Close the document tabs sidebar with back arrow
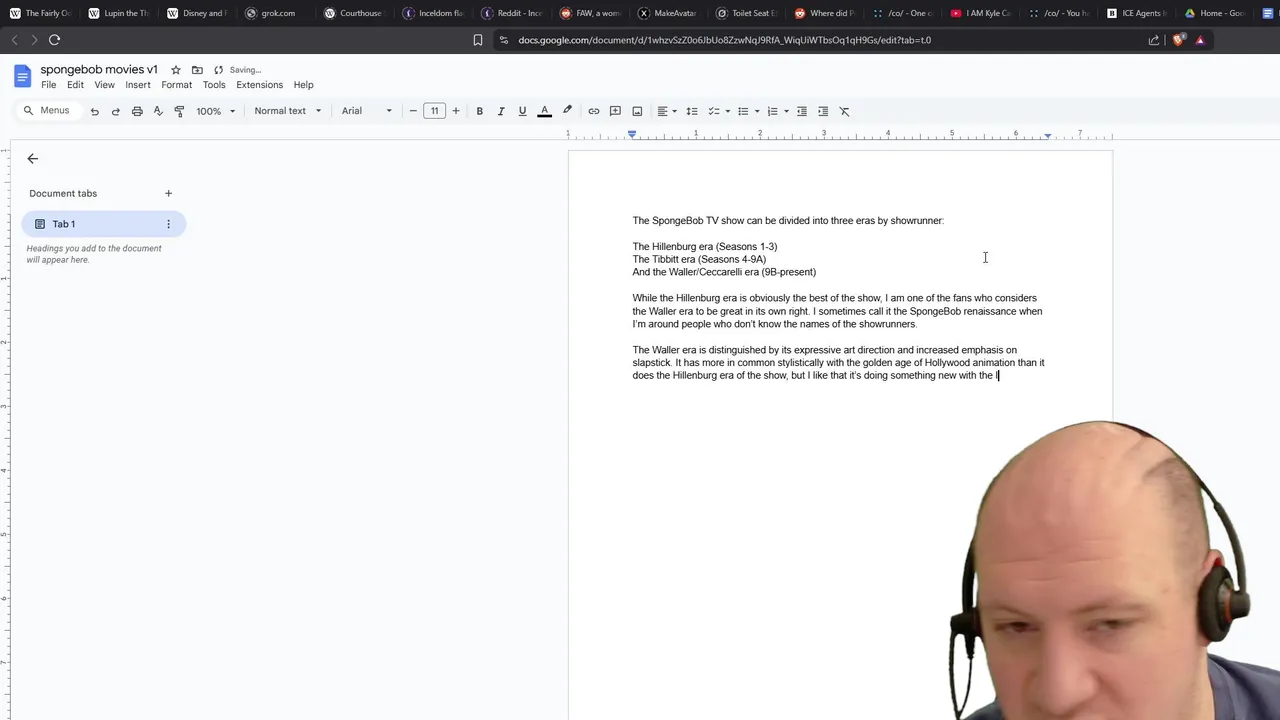The height and width of the screenshot is (720, 1280). (32, 159)
